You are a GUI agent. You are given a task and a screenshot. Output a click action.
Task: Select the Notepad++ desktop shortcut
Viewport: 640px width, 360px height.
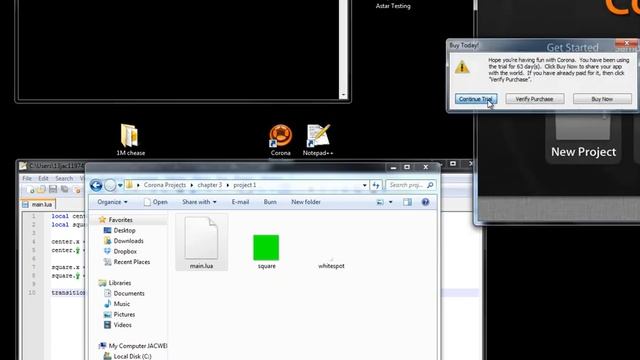318,140
